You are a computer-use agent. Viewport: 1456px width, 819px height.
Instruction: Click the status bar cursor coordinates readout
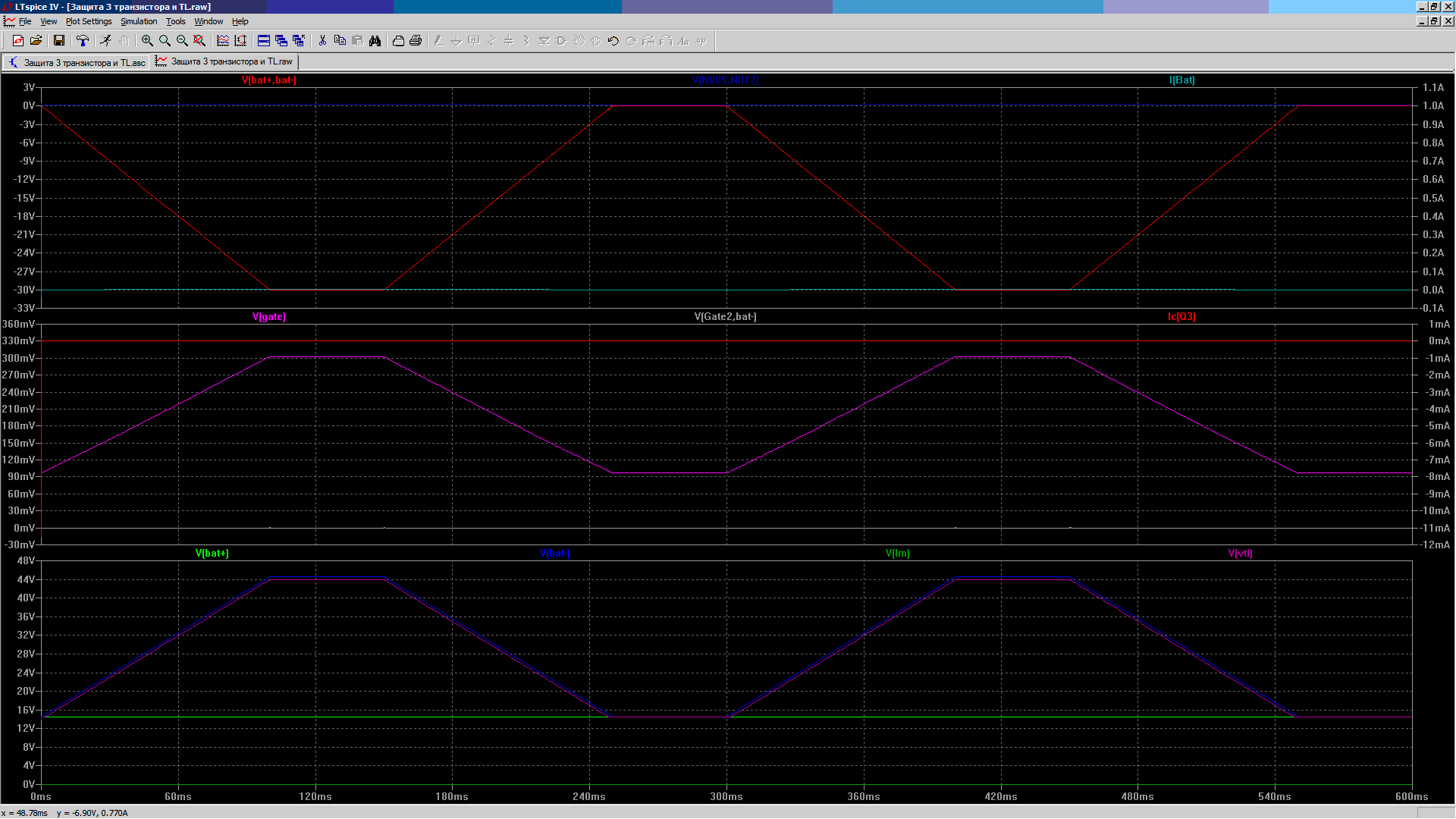point(65,813)
